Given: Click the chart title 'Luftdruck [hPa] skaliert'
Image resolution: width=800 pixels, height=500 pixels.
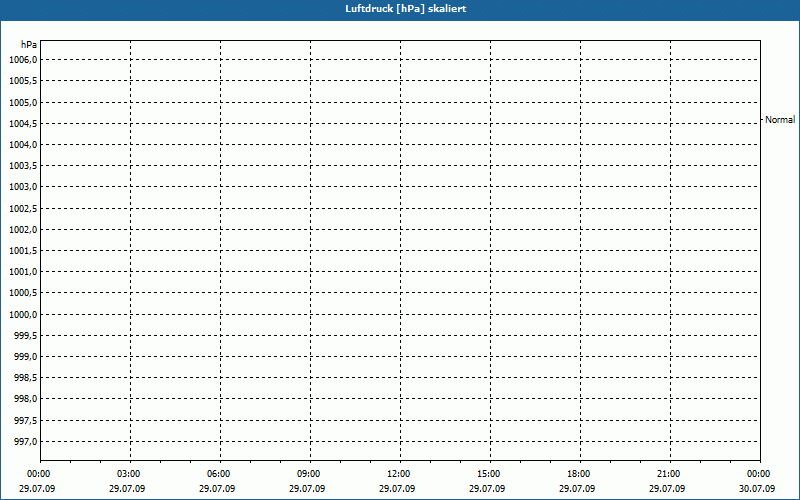Looking at the screenshot, I should click(399, 9).
